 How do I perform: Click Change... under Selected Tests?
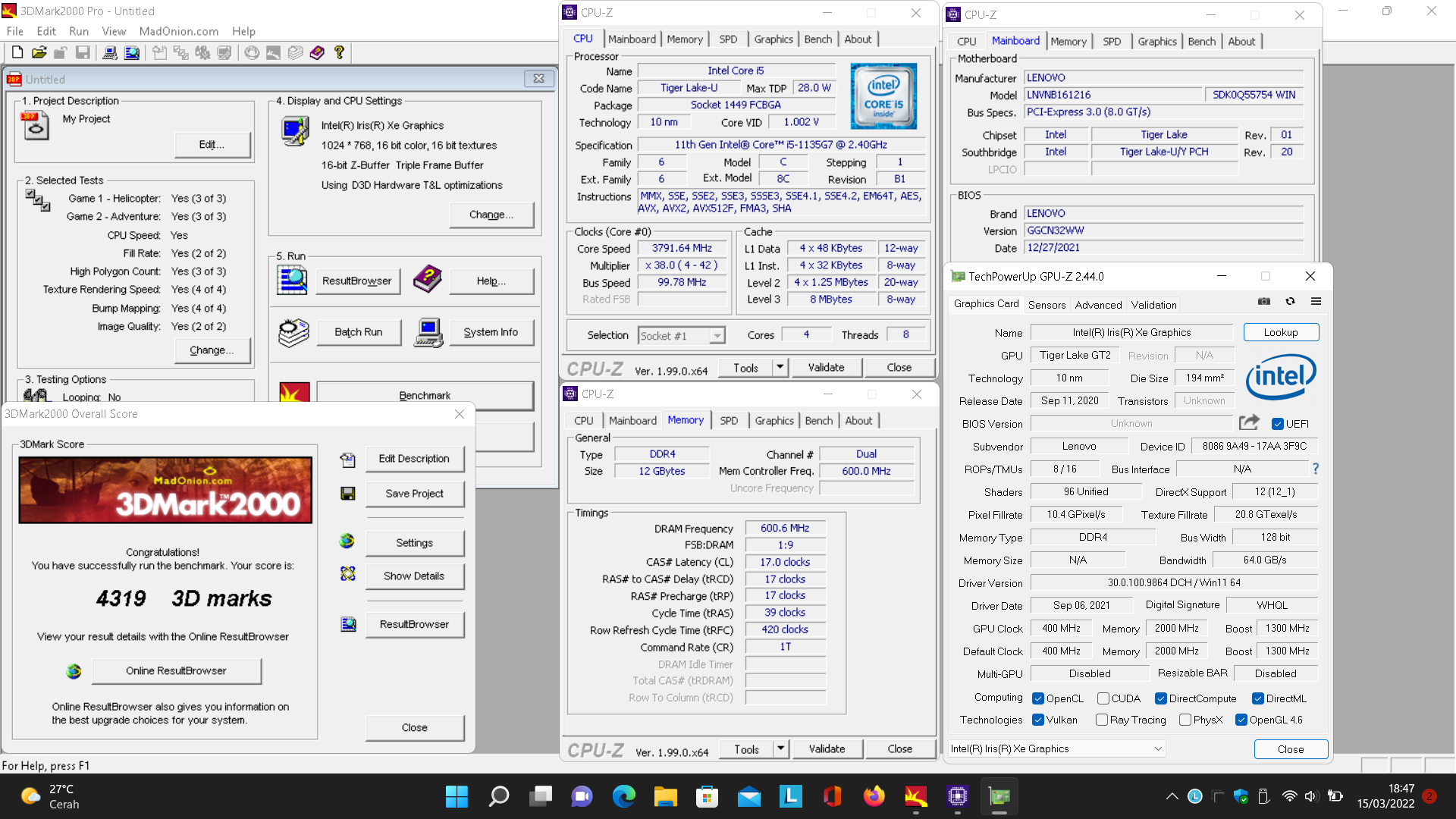point(212,350)
